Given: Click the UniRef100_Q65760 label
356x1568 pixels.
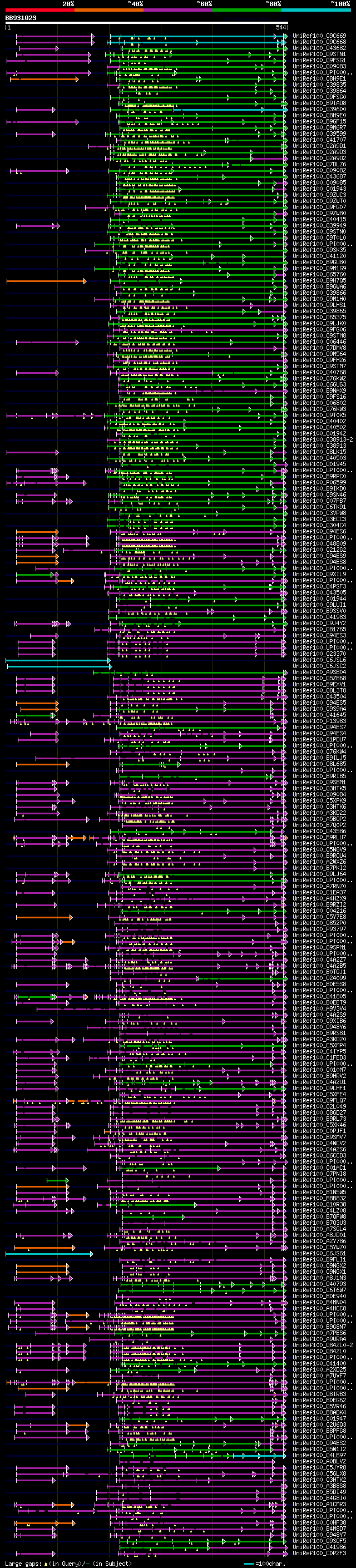Looking at the screenshot, I should pos(319,275).
